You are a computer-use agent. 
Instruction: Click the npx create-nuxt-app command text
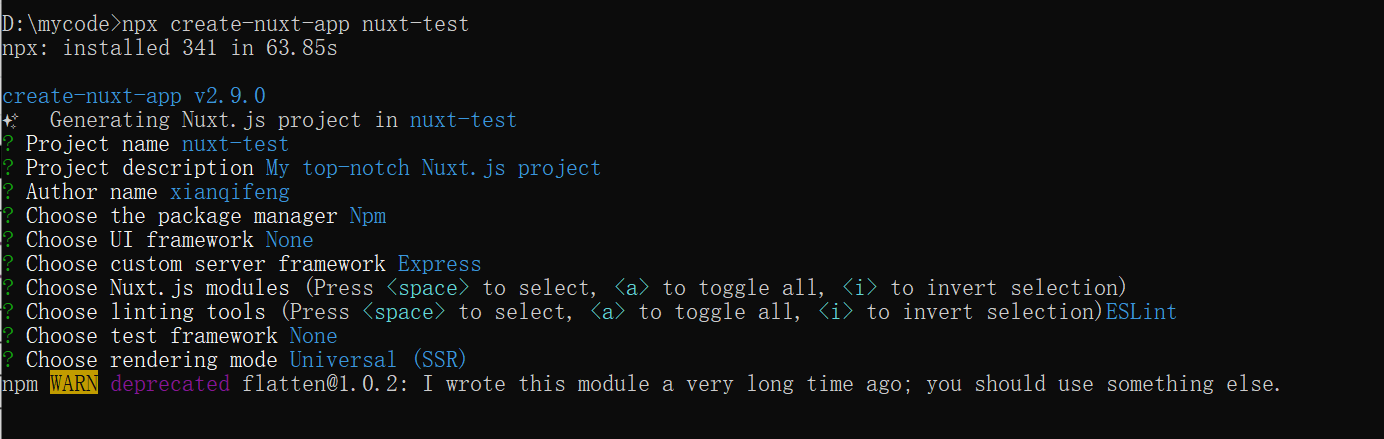[x=295, y=24]
